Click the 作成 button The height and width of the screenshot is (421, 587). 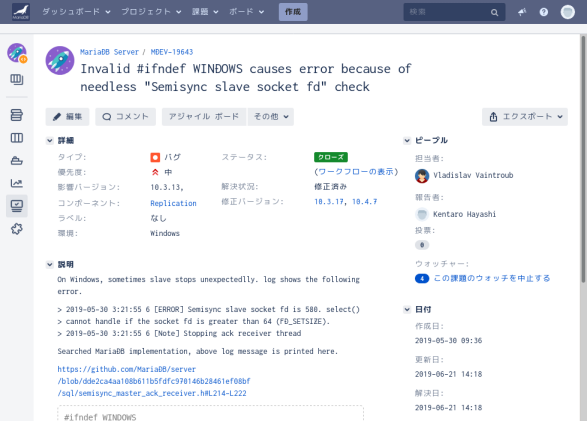[x=293, y=12]
